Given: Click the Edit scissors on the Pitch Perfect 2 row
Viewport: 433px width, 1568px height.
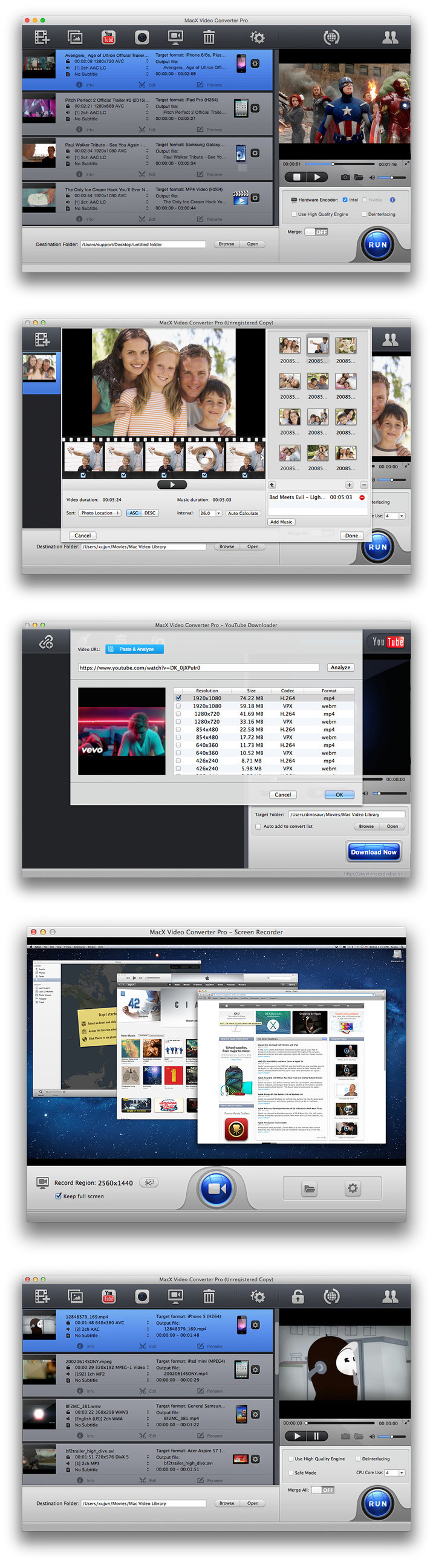Looking at the screenshot, I should (x=142, y=130).
